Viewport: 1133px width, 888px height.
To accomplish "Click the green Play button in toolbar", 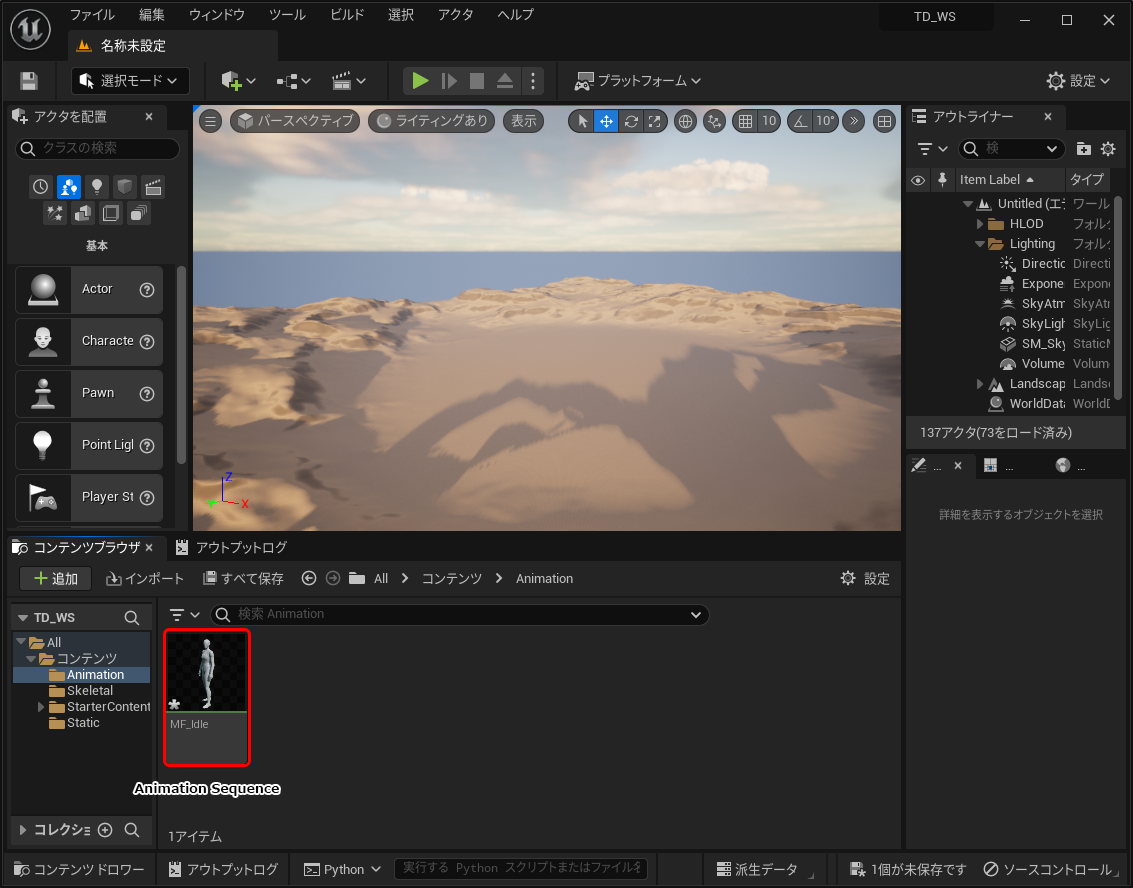I will point(420,81).
